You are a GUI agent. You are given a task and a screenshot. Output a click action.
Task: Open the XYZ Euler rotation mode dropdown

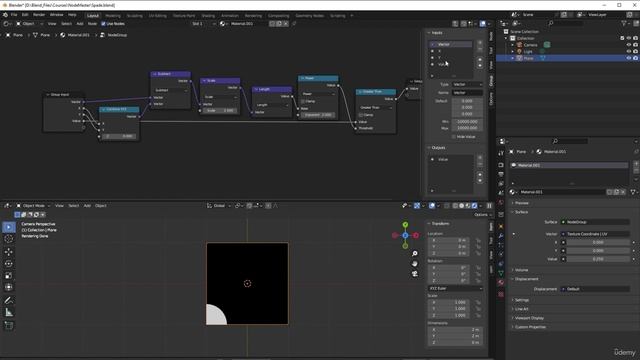[455, 289]
